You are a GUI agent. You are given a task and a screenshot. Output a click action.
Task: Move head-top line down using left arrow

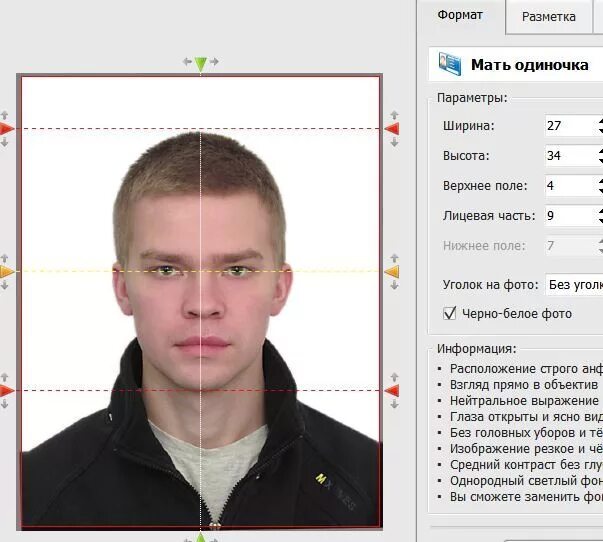(x=5, y=143)
